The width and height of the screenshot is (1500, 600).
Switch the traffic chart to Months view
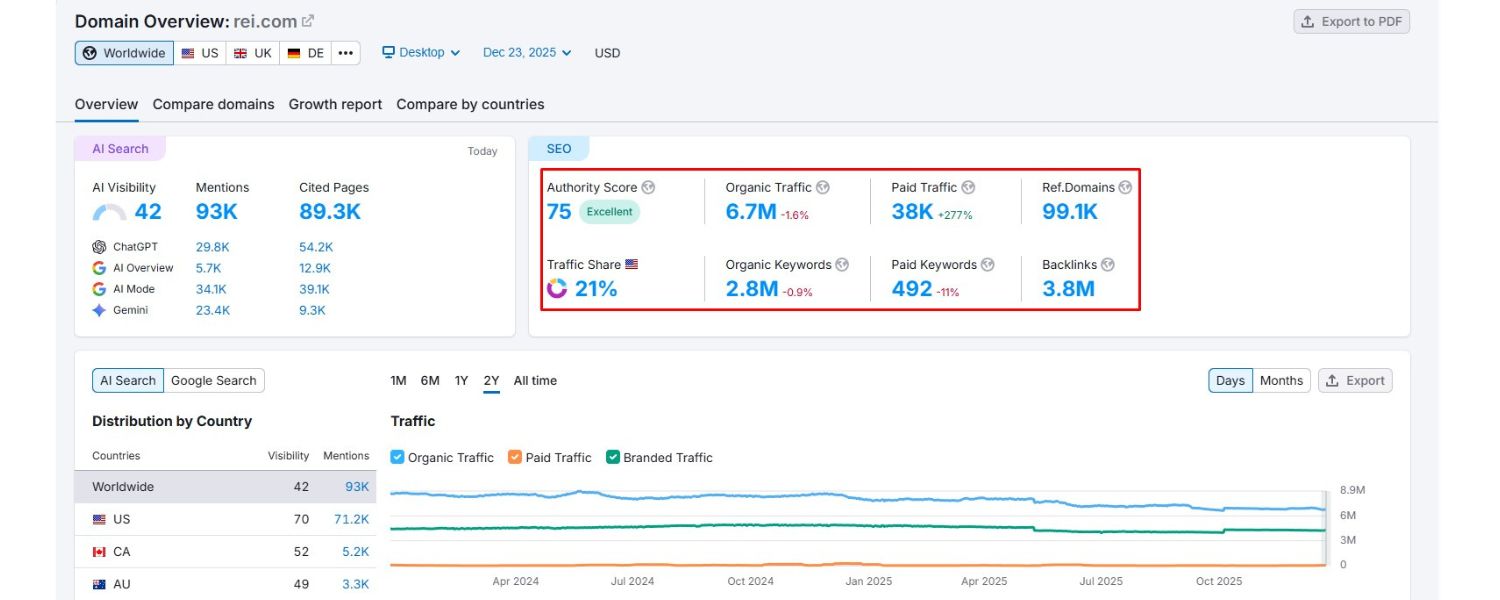point(1281,380)
